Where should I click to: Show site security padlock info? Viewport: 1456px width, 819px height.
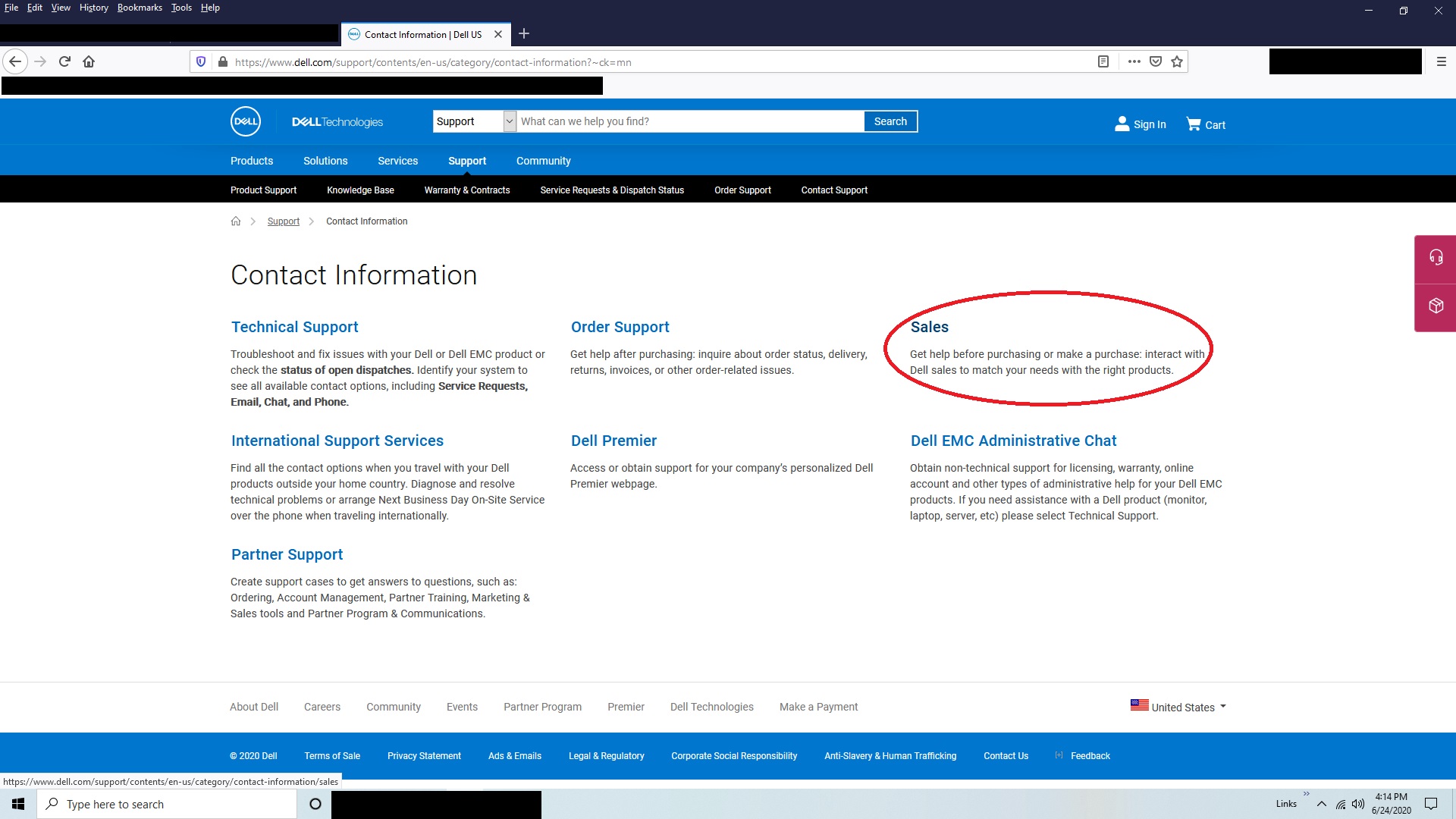[x=222, y=62]
